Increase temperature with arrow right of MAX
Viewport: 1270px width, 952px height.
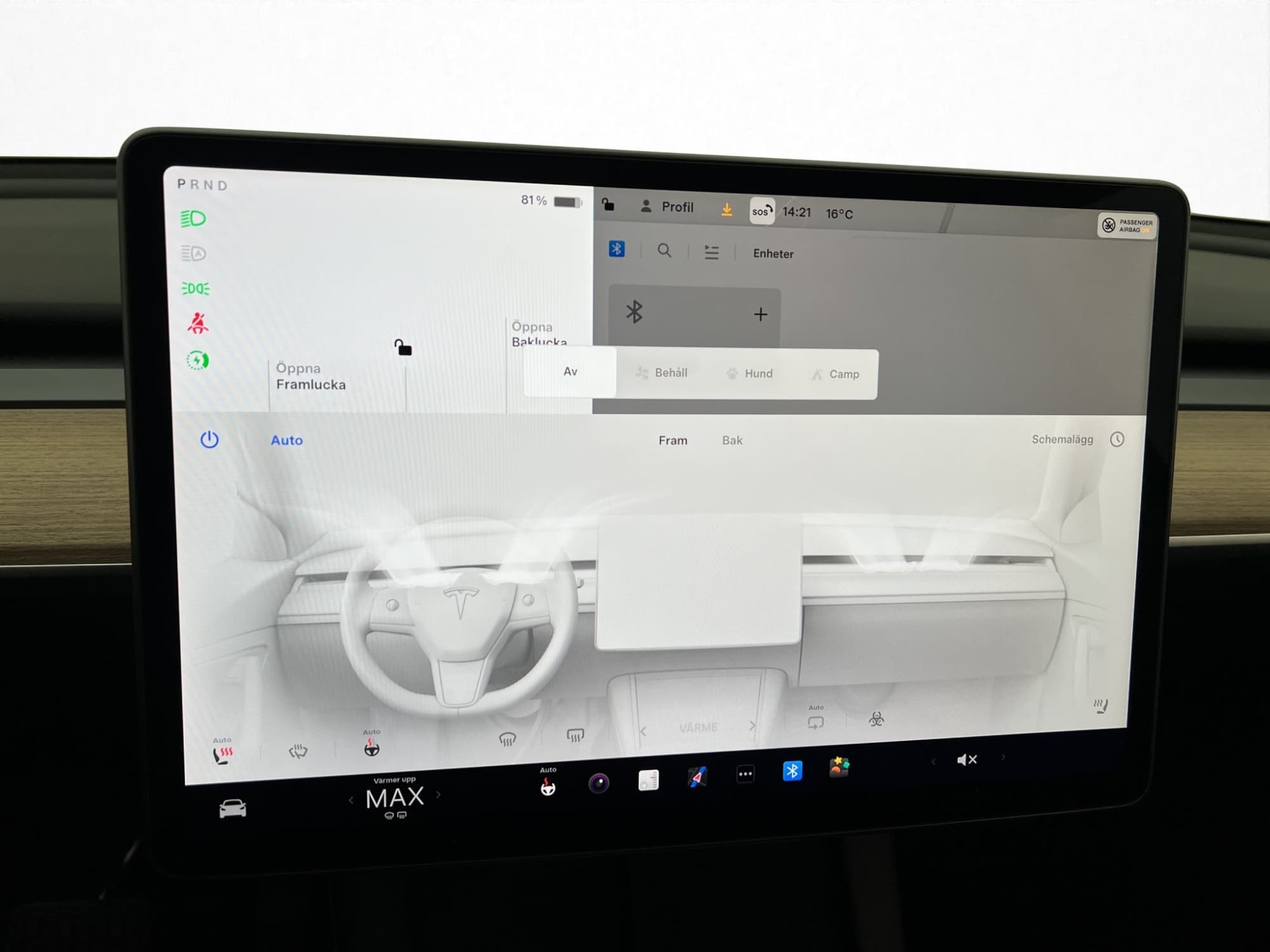click(x=438, y=794)
